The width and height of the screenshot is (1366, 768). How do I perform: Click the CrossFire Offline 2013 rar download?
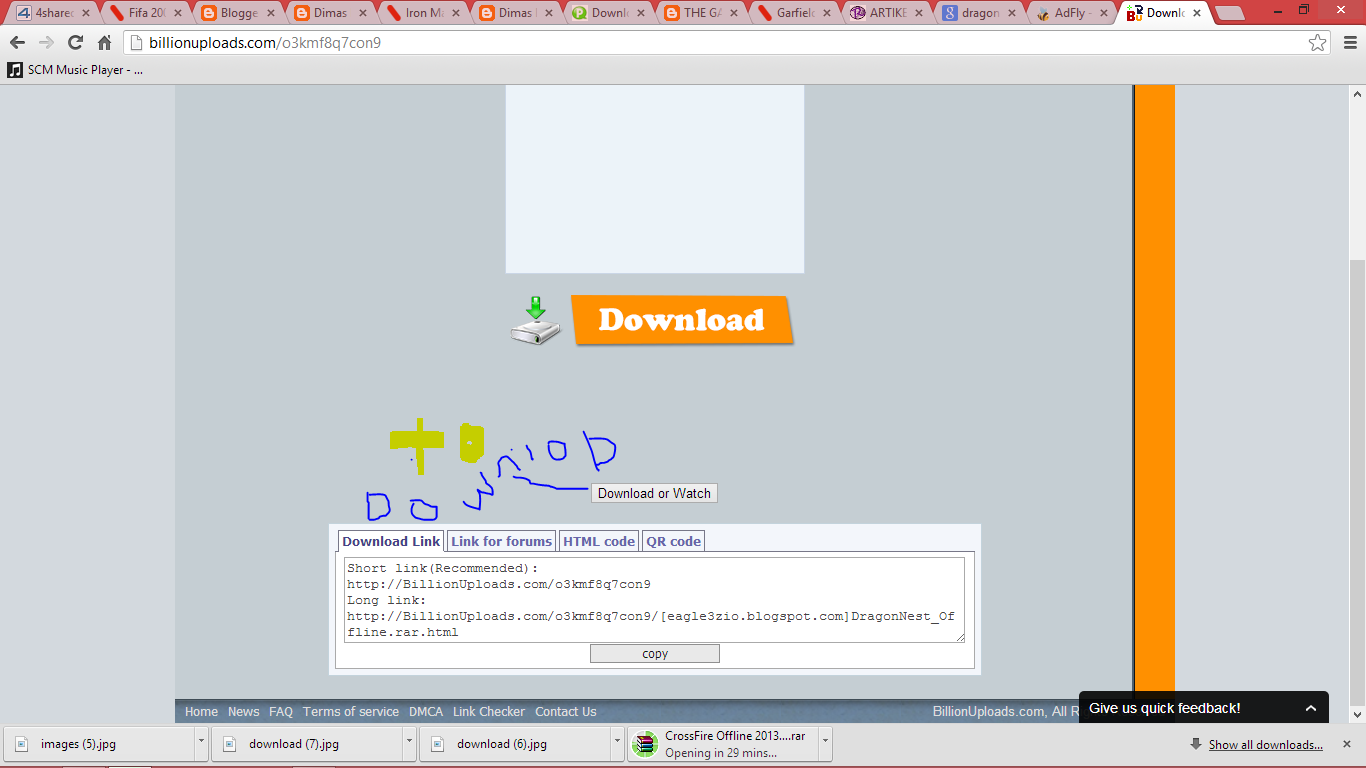723,744
